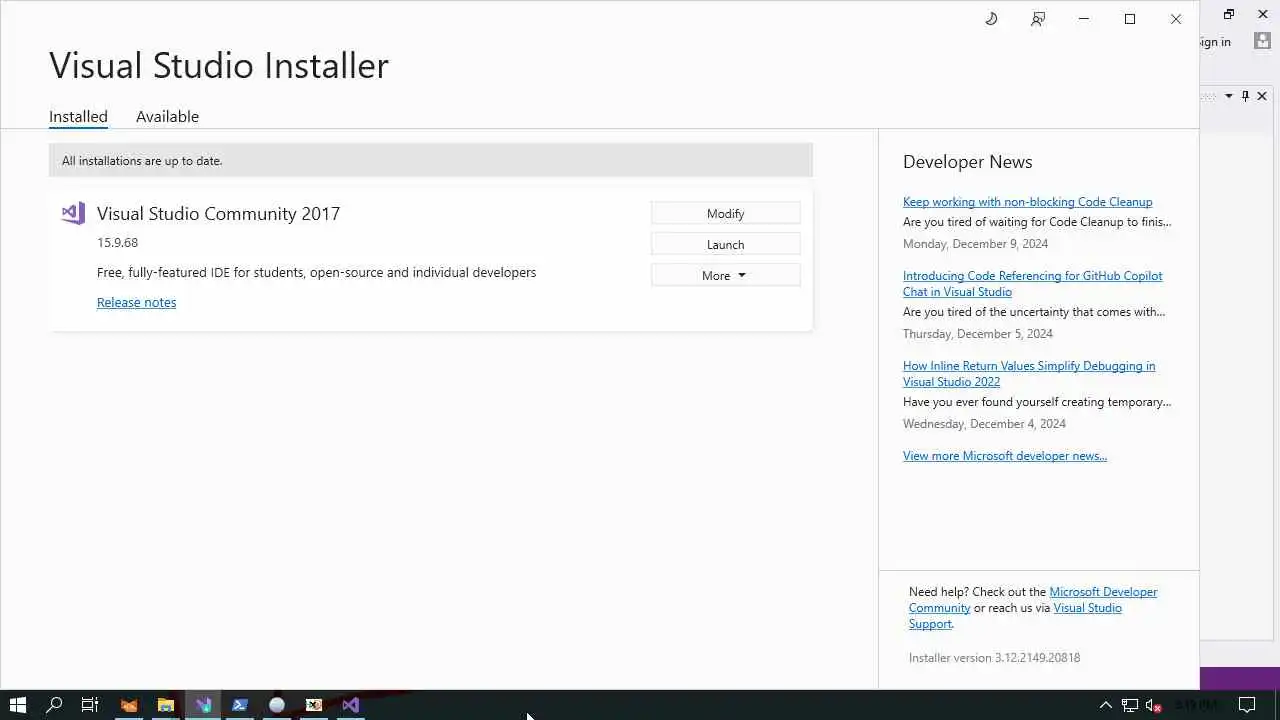Click the installer version text 3.12.2149.20818
The height and width of the screenshot is (720, 1280).
[994, 657]
